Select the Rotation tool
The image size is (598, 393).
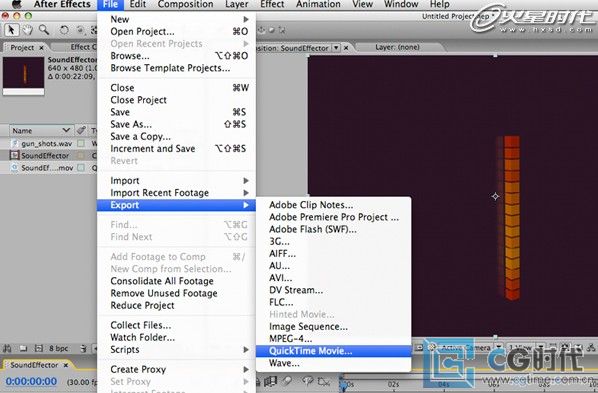(64, 30)
